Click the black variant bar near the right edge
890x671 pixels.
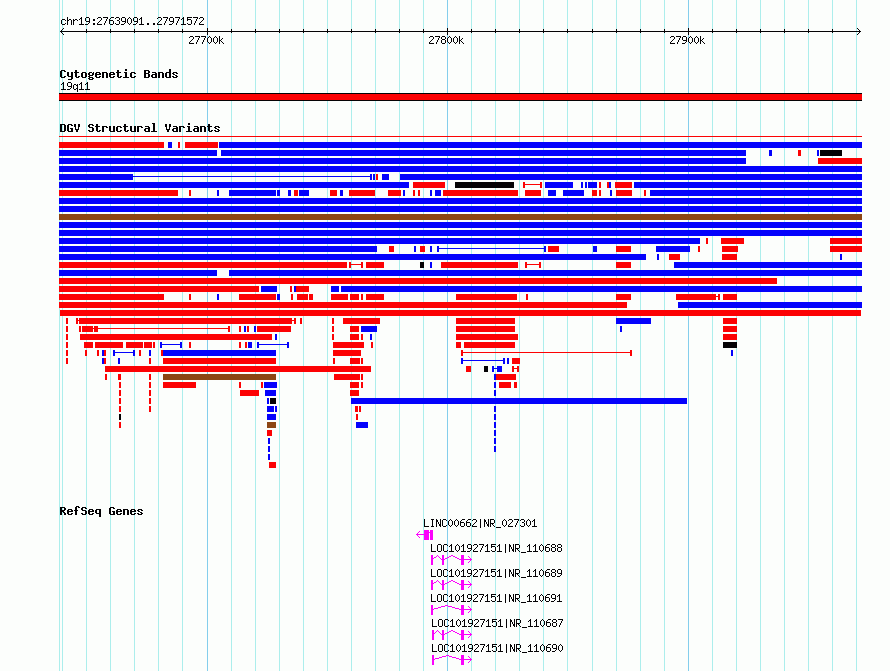(831, 153)
